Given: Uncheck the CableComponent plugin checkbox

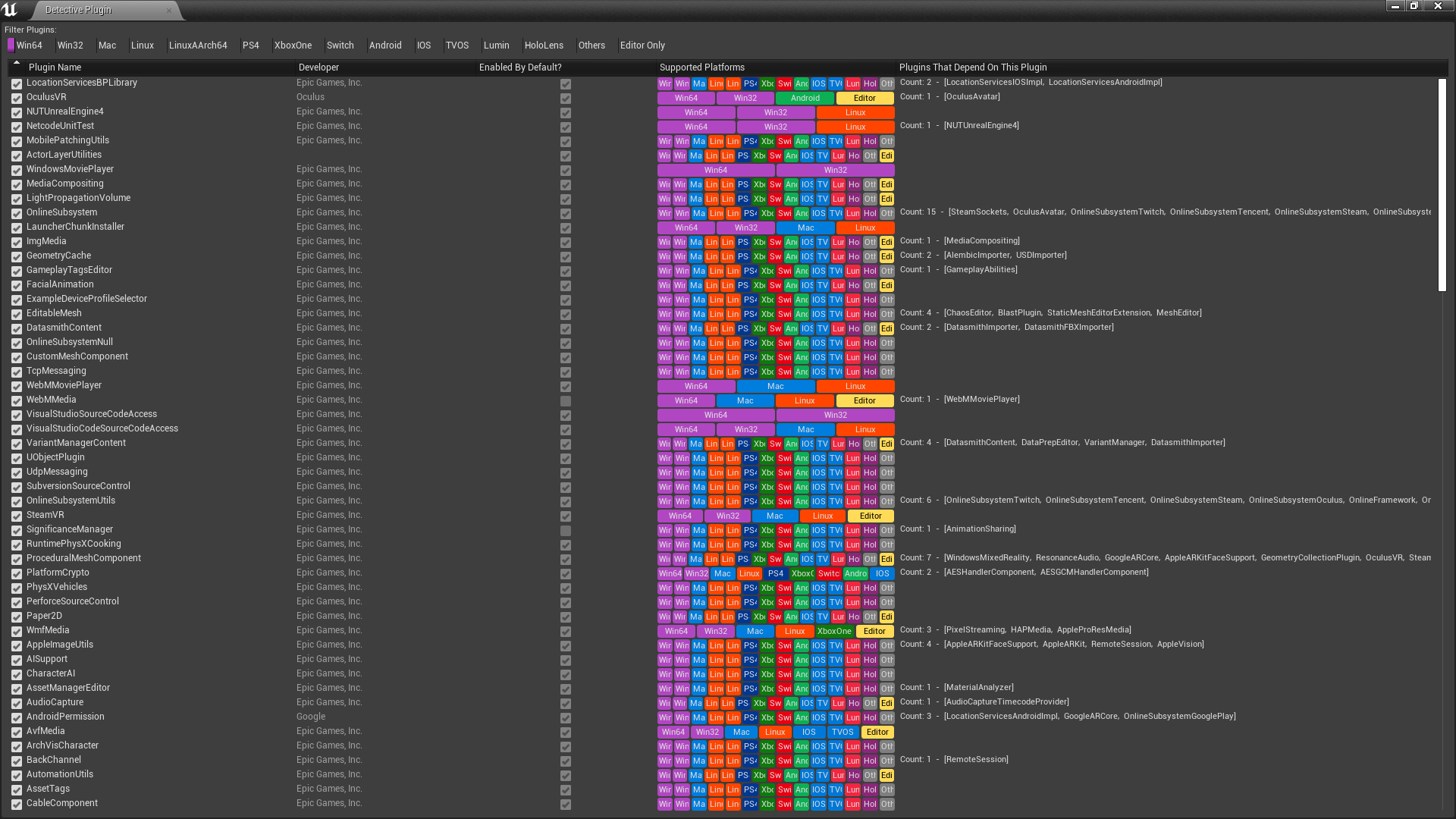Looking at the screenshot, I should click(x=17, y=805).
